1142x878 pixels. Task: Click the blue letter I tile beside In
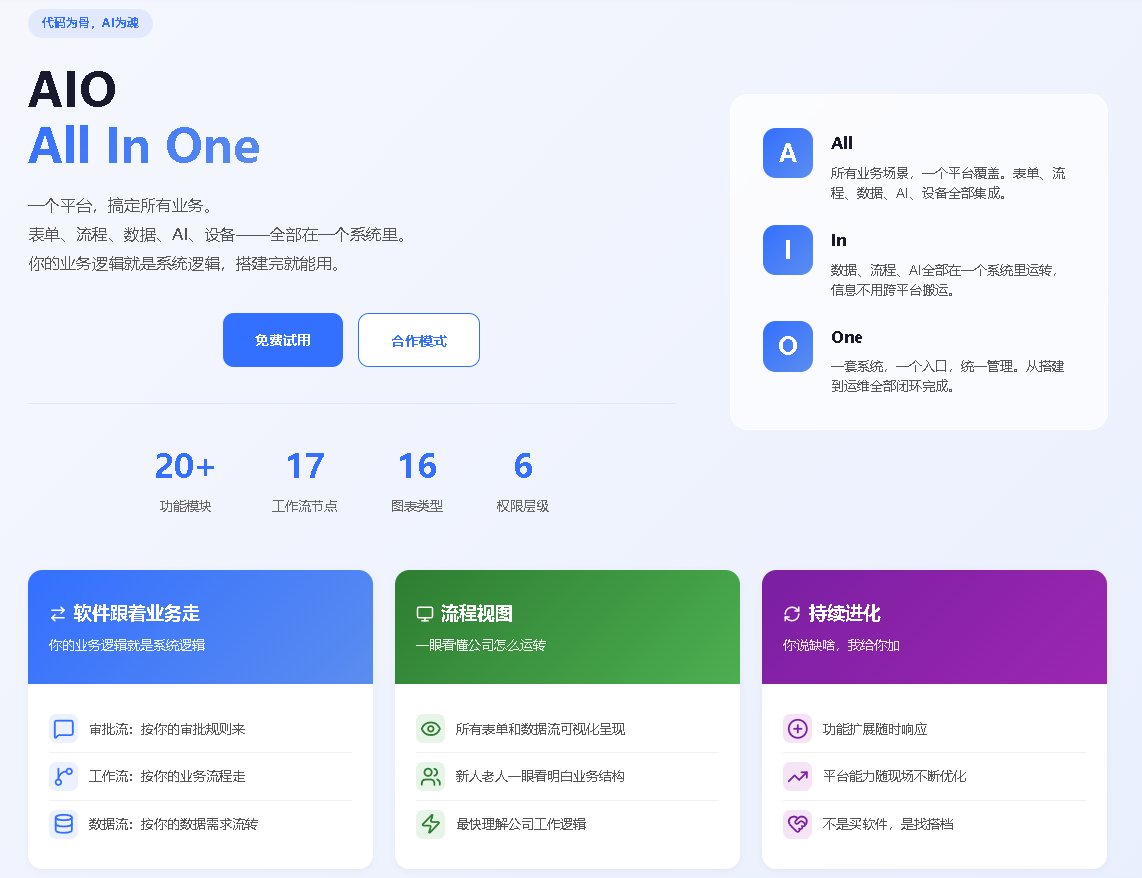pyautogui.click(x=787, y=250)
